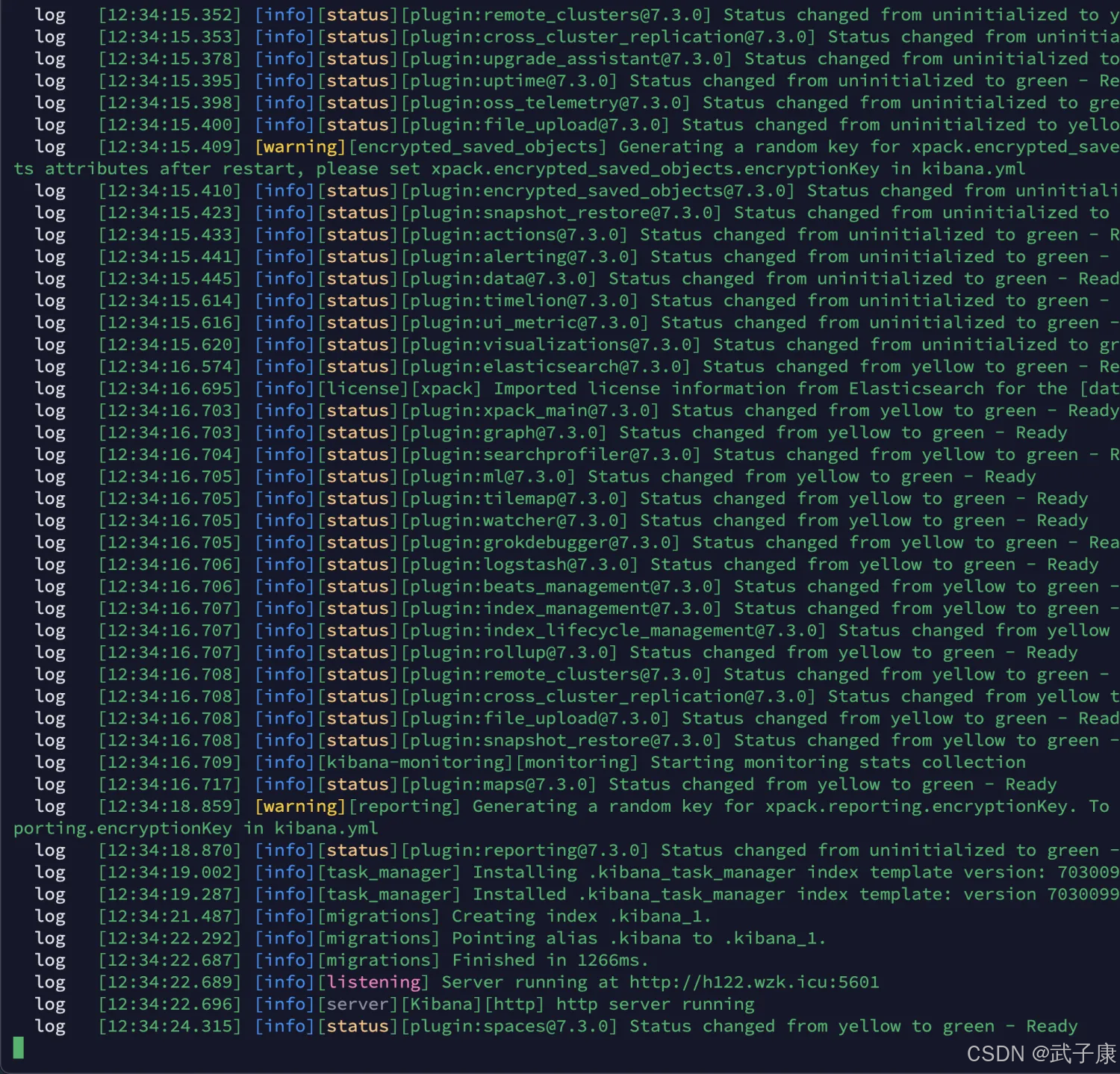Select the [reporting] tag after the warning
This screenshot has width=1120, height=1074.
405,807
